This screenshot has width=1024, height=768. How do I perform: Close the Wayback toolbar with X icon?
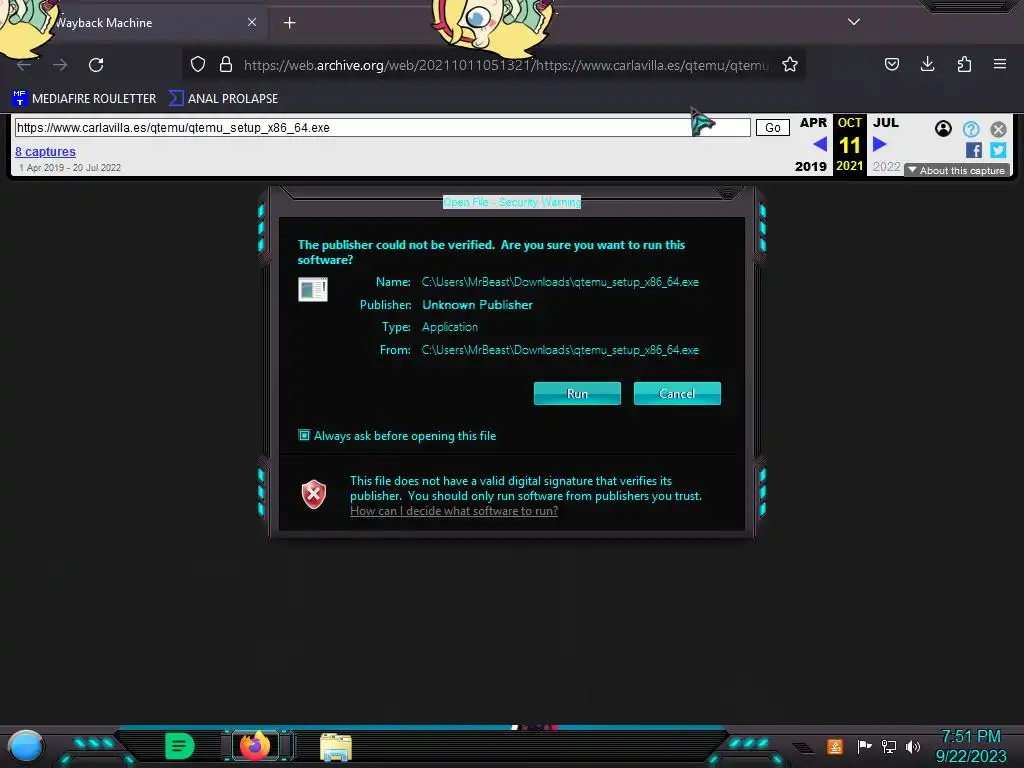point(998,129)
